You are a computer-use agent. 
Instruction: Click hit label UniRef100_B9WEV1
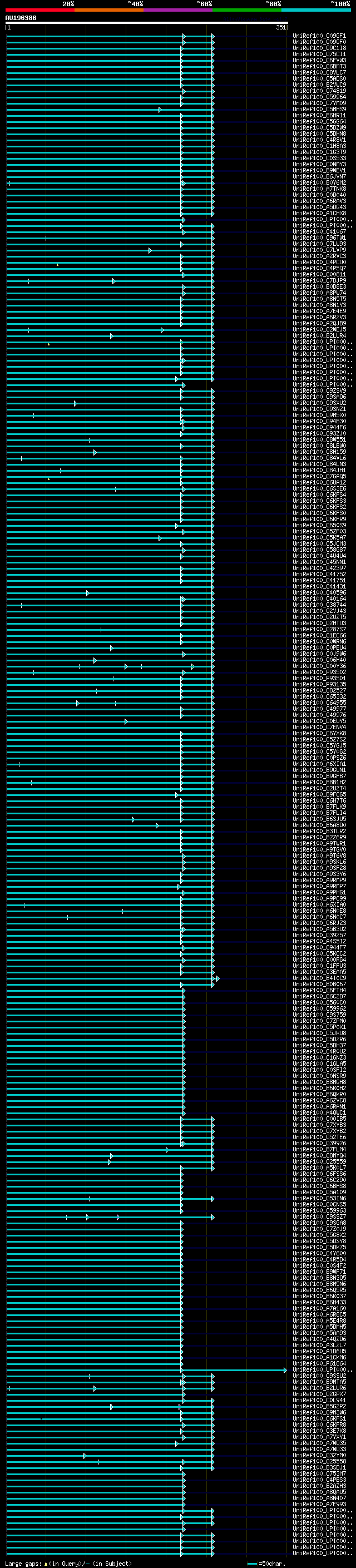pyautogui.click(x=319, y=170)
